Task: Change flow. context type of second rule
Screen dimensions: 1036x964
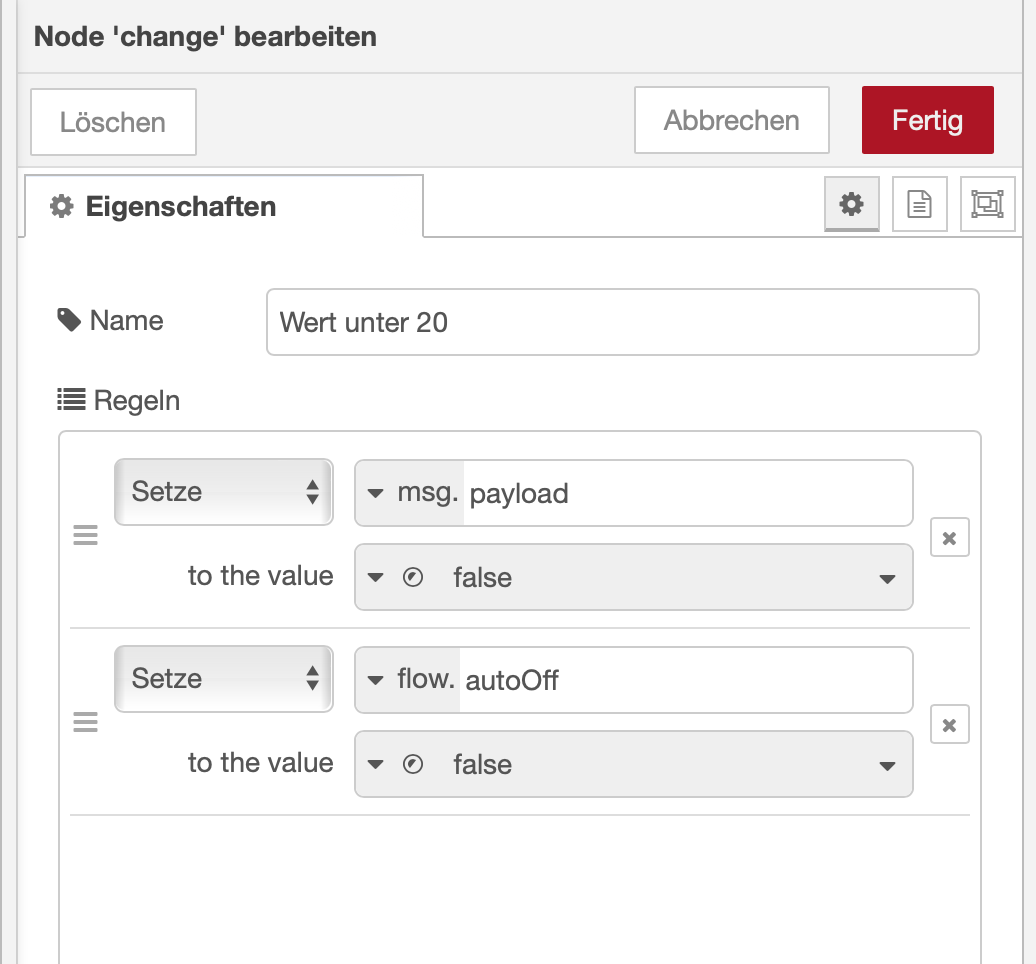Action: point(410,680)
